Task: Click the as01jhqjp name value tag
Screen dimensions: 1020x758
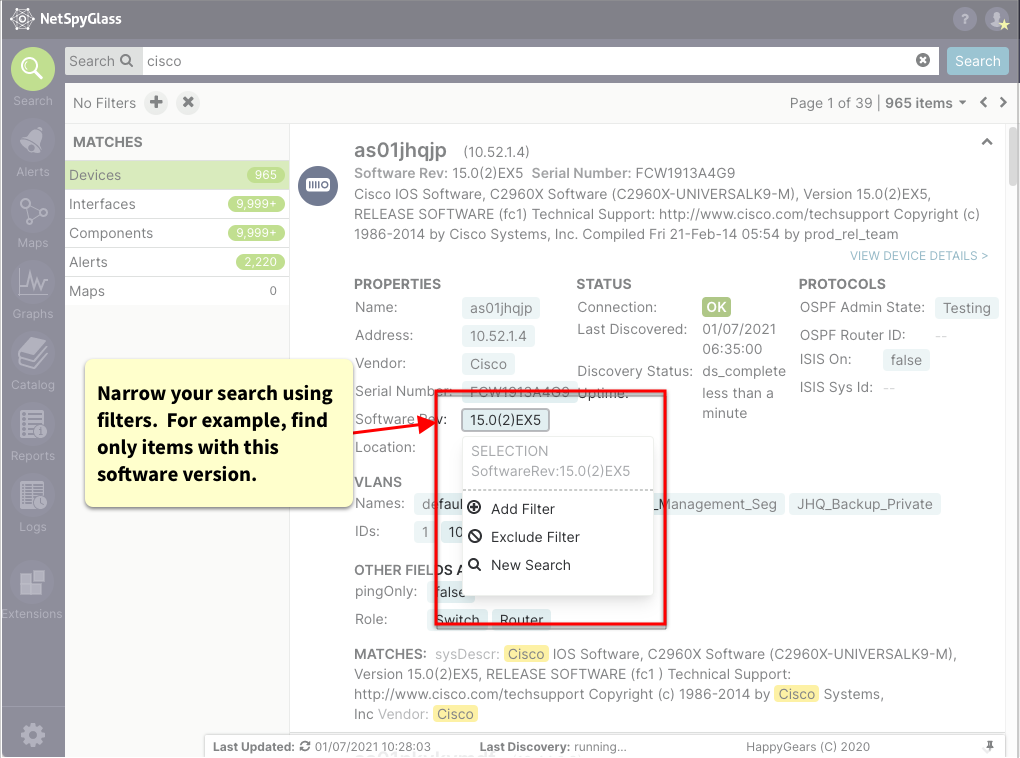Action: click(x=501, y=308)
